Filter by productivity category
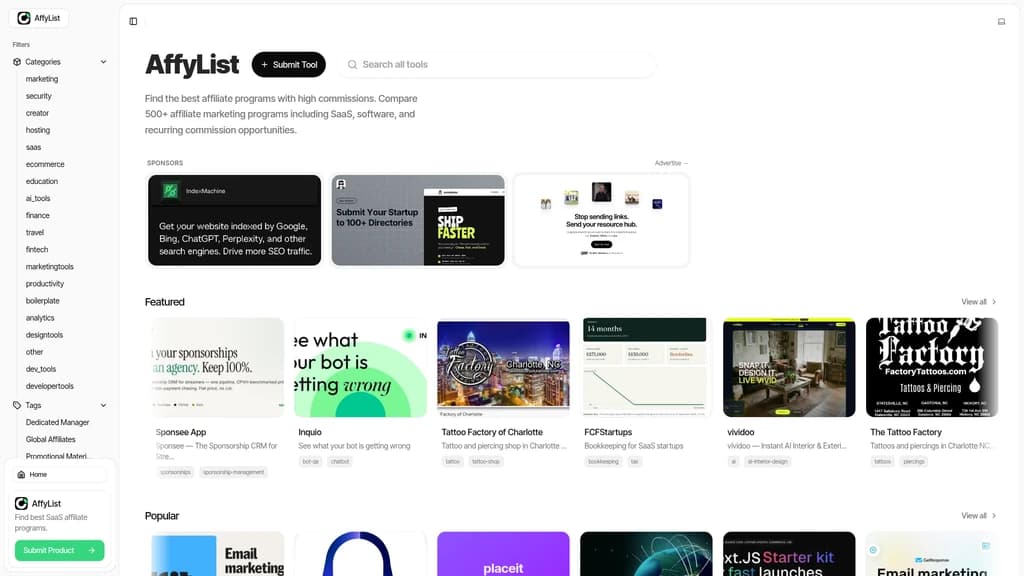 [45, 284]
